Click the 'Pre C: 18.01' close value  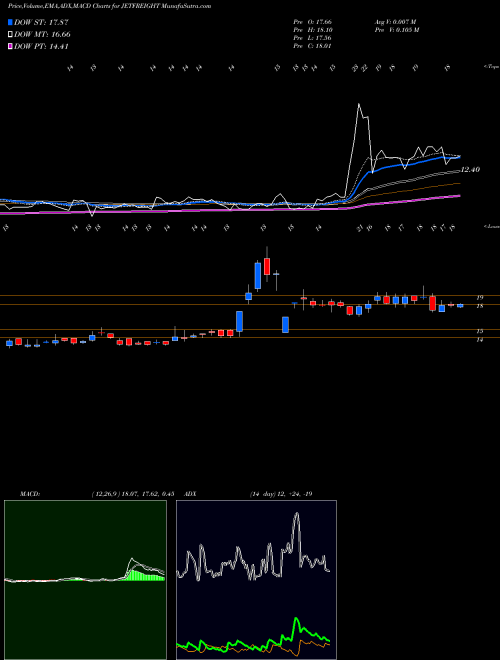(x=313, y=46)
